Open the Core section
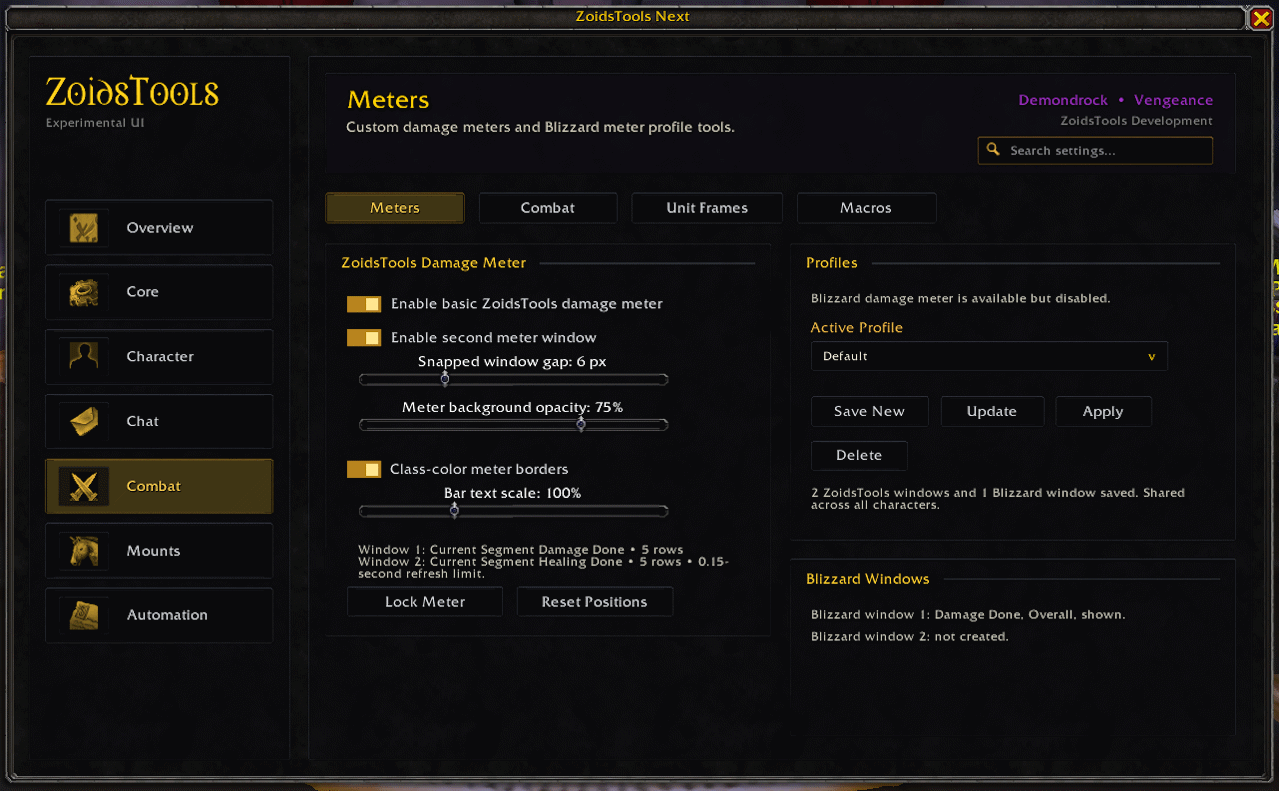The height and width of the screenshot is (791, 1280). click(x=159, y=292)
